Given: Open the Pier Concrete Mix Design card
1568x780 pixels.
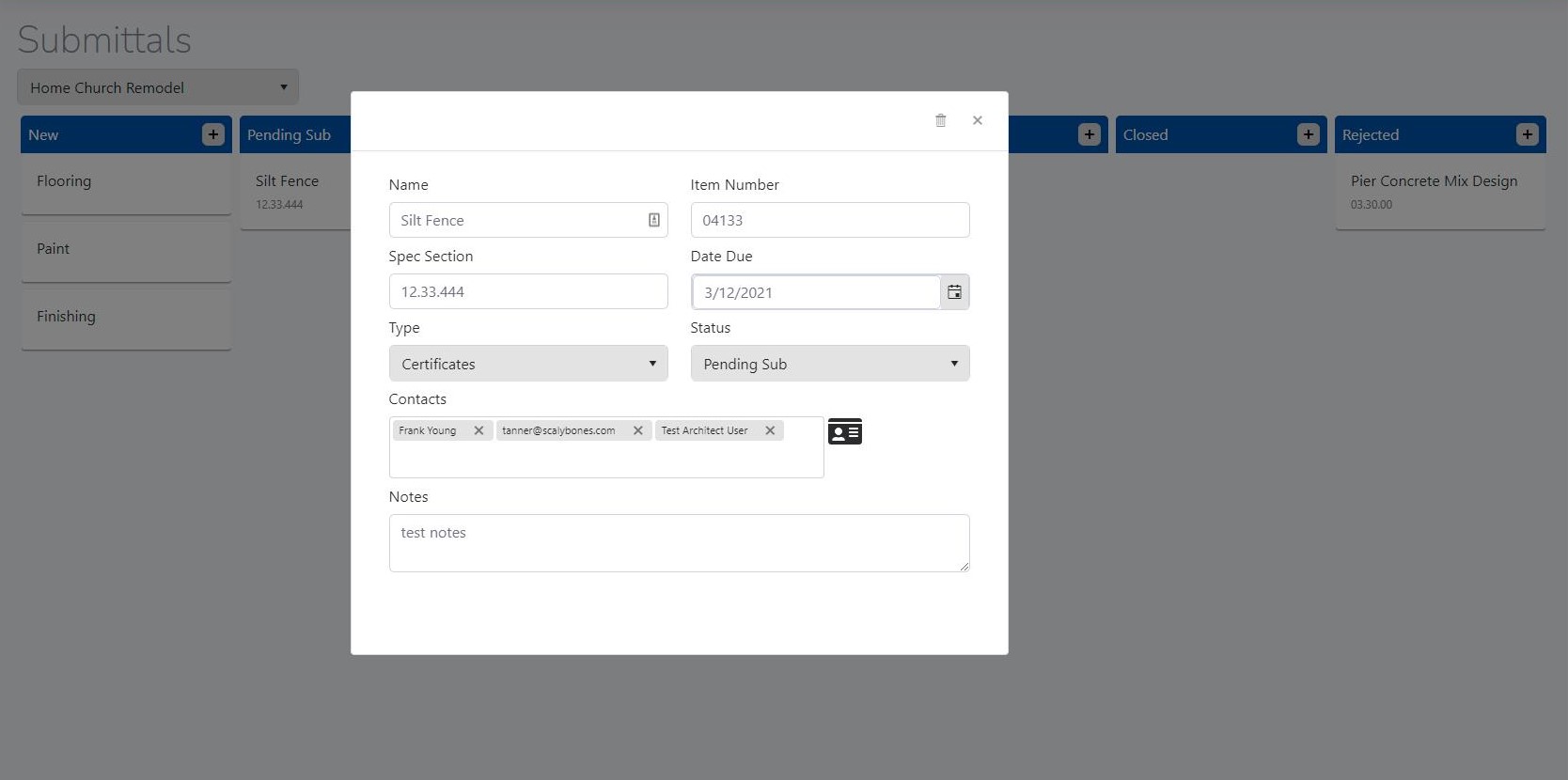Looking at the screenshot, I should [1439, 191].
